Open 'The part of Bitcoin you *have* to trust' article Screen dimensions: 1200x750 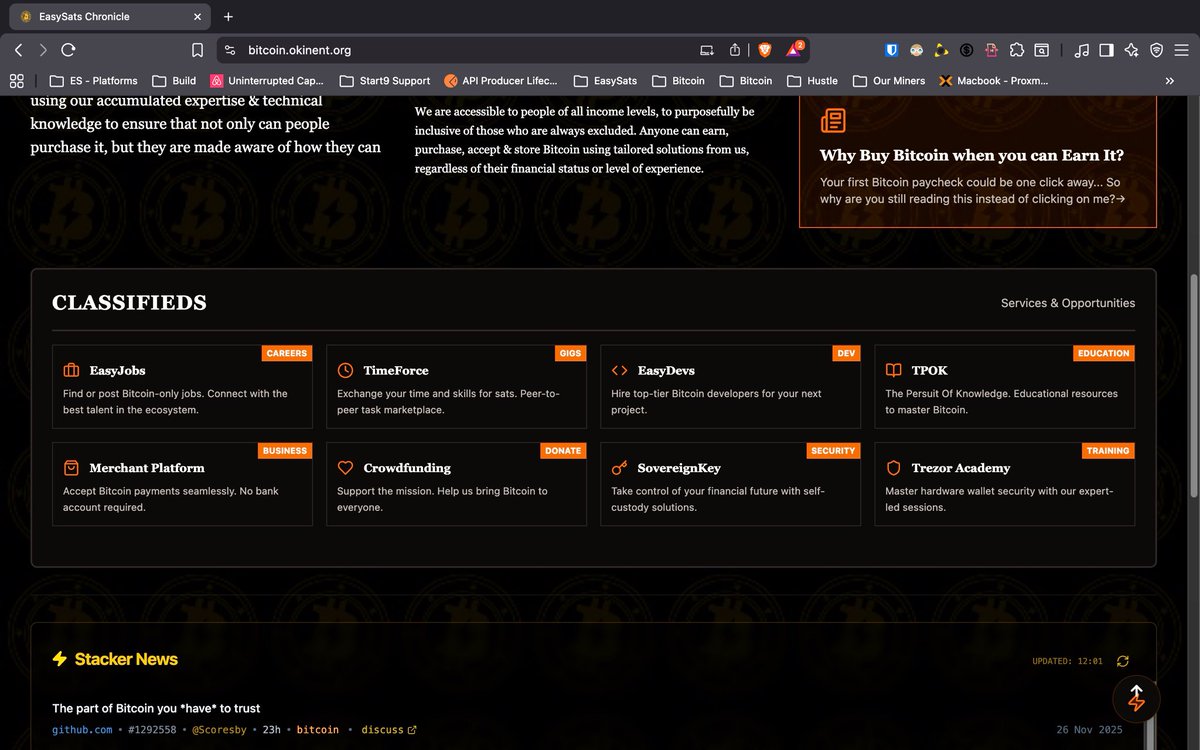(x=156, y=708)
